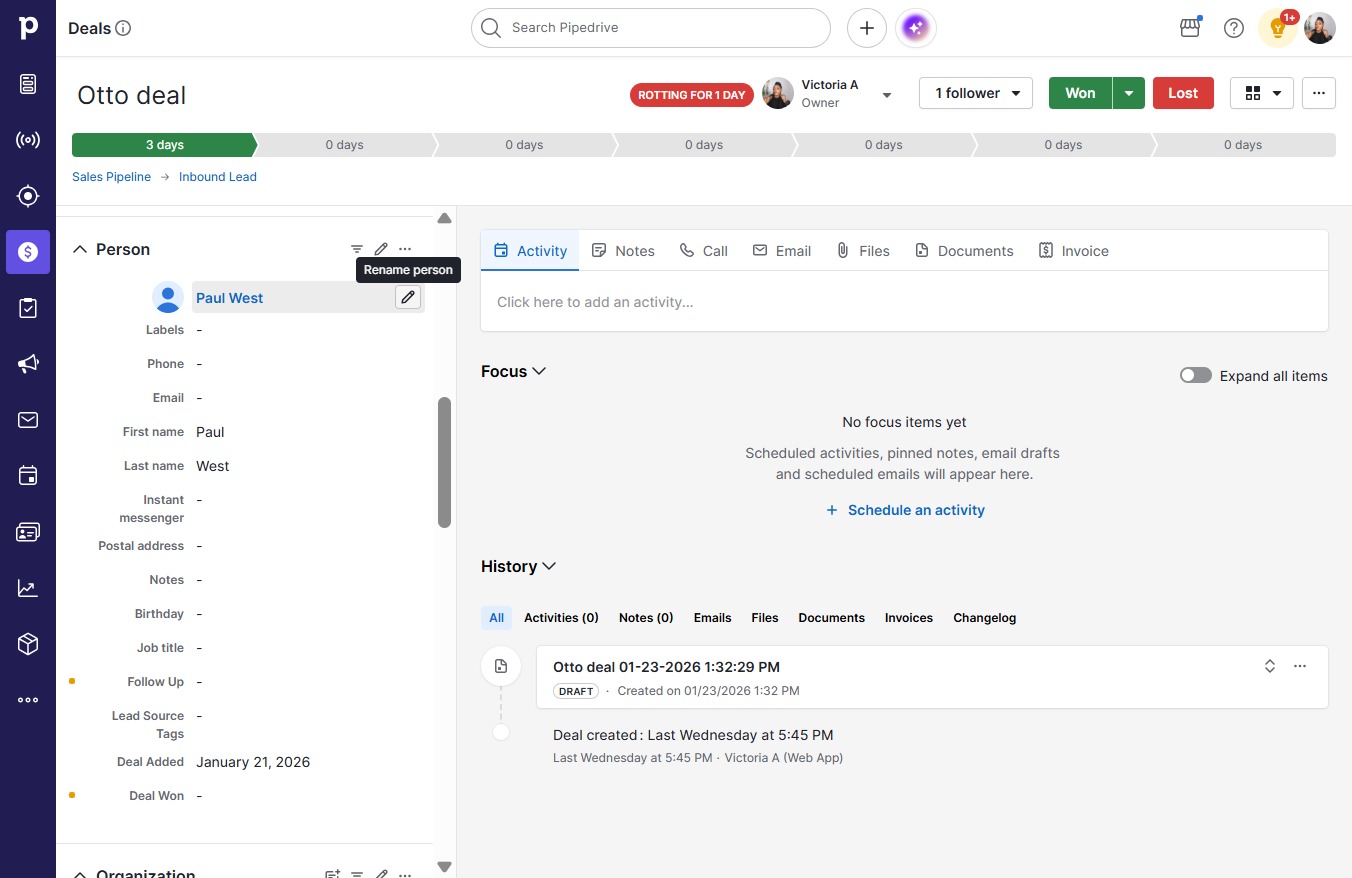Open the three-dot menu on the Otto deal document
Screen dimensions: 1352x878
[x=1300, y=666]
